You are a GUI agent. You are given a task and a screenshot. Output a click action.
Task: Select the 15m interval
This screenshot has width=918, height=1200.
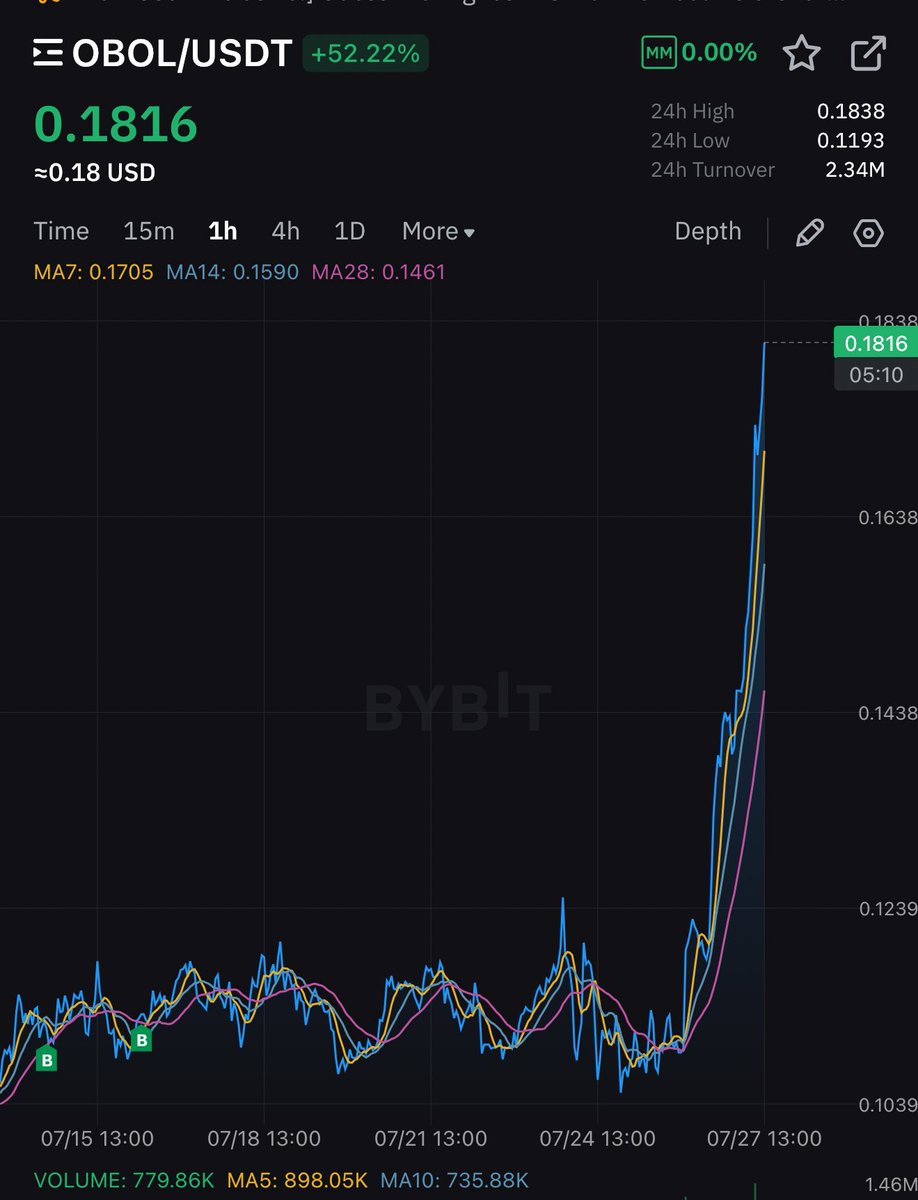(149, 231)
